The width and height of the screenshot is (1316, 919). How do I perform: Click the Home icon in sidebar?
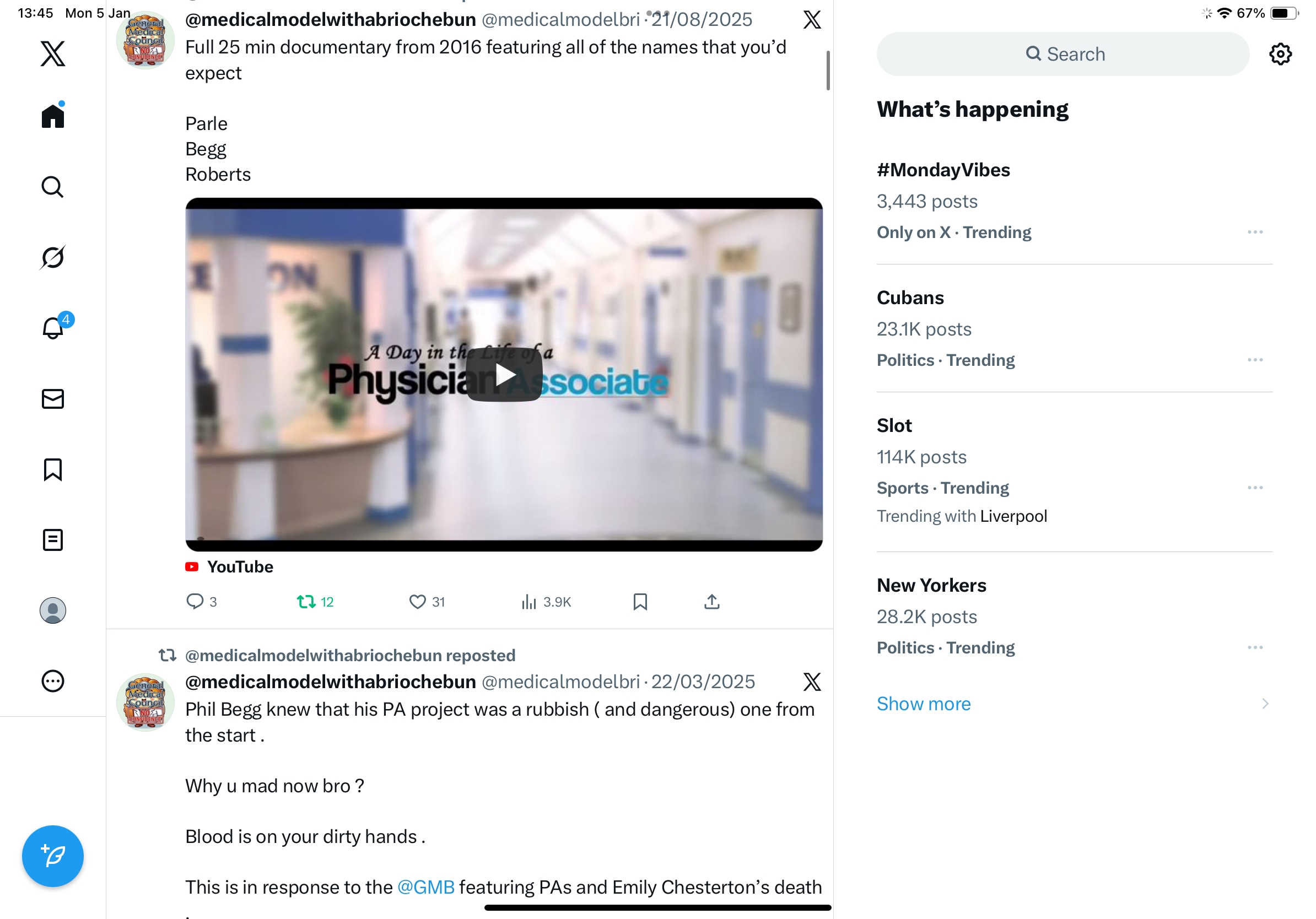[x=53, y=116]
